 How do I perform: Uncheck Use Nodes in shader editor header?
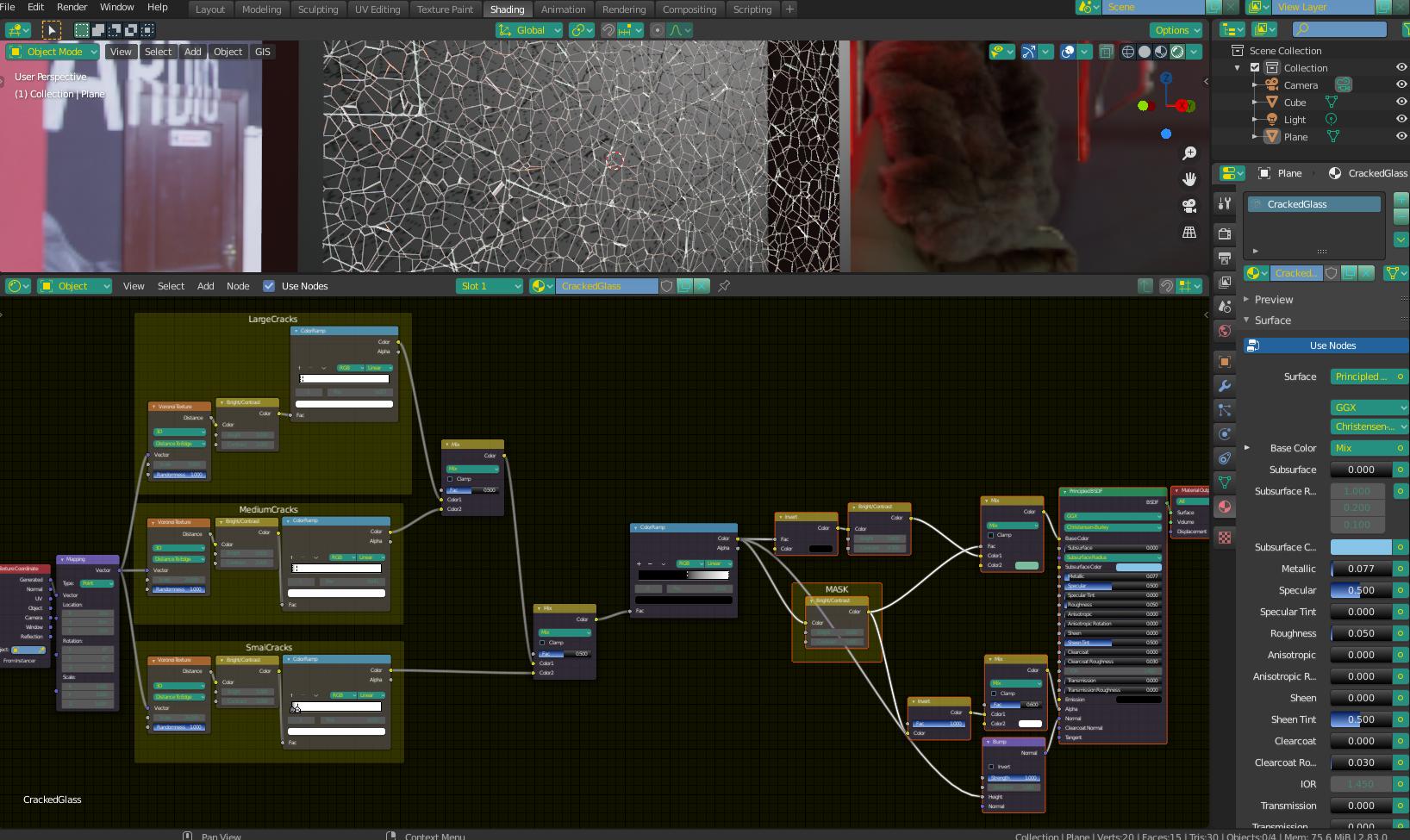click(268, 286)
